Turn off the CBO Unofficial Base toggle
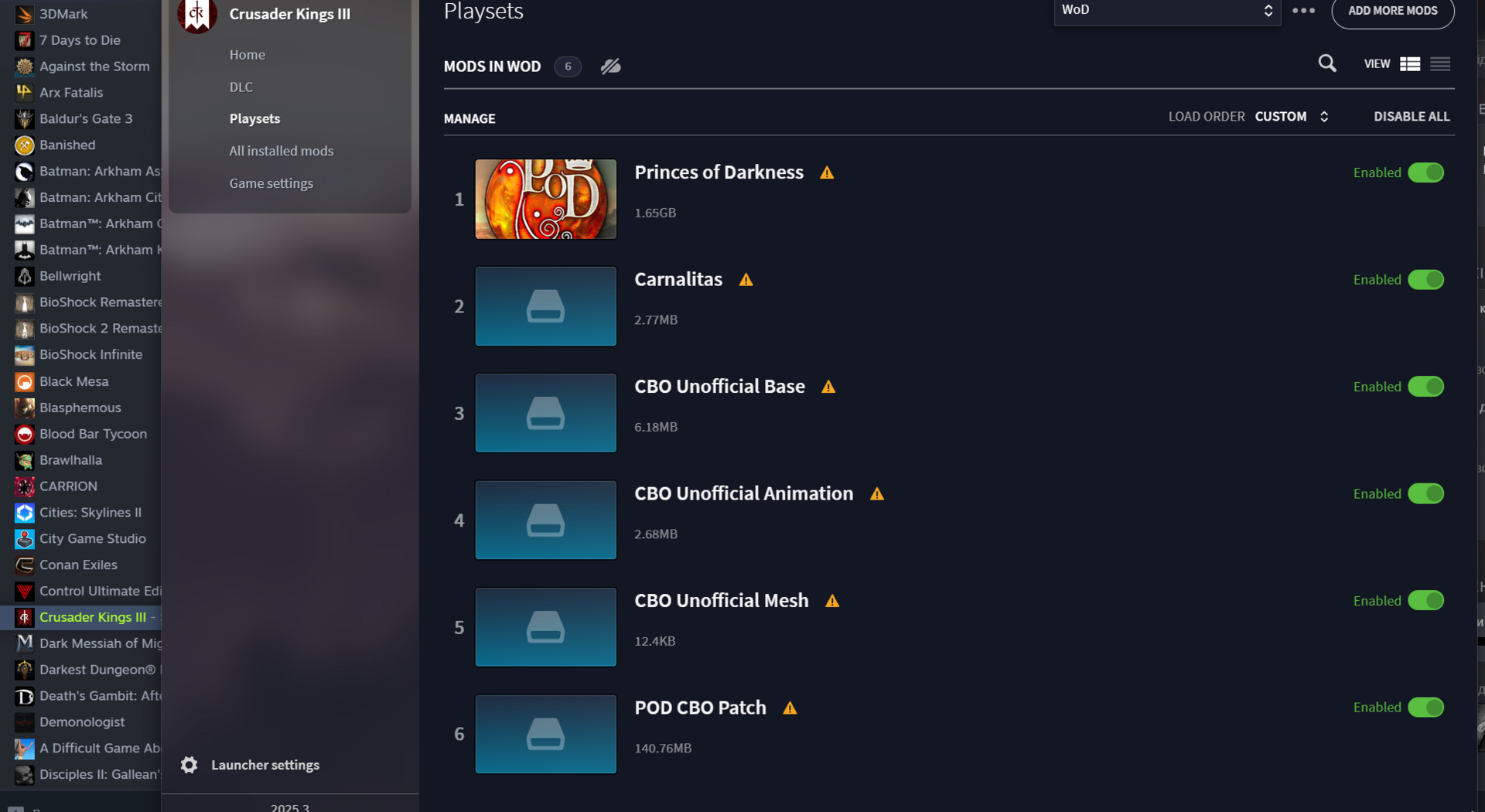Screen dimensions: 1485x812 (1425, 387)
